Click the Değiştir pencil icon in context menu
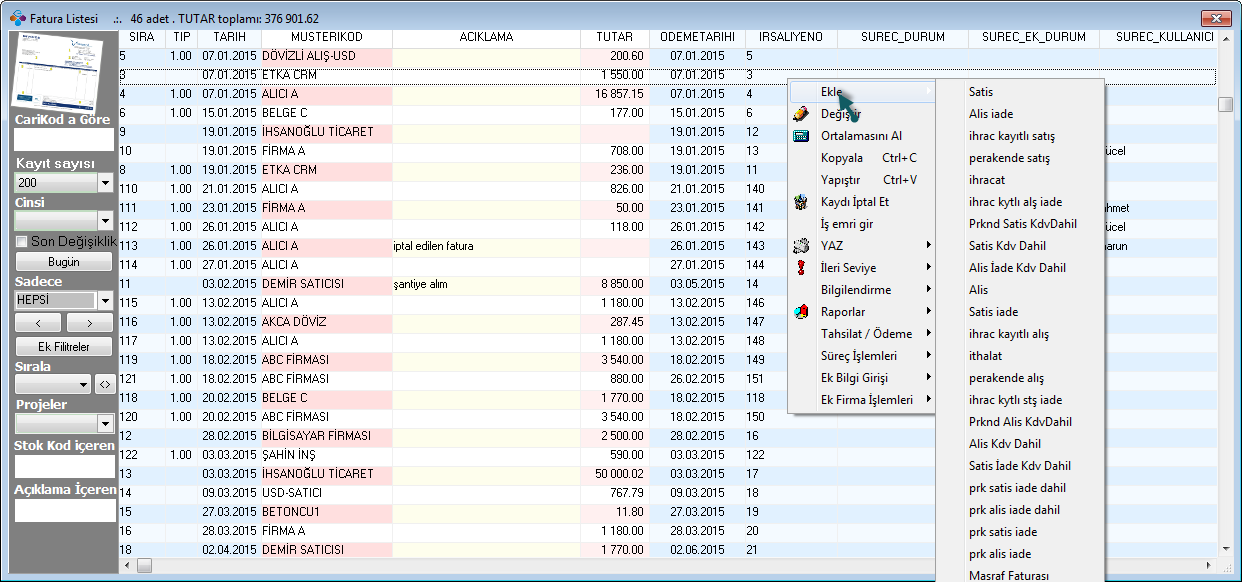The image size is (1242, 582). 800,114
